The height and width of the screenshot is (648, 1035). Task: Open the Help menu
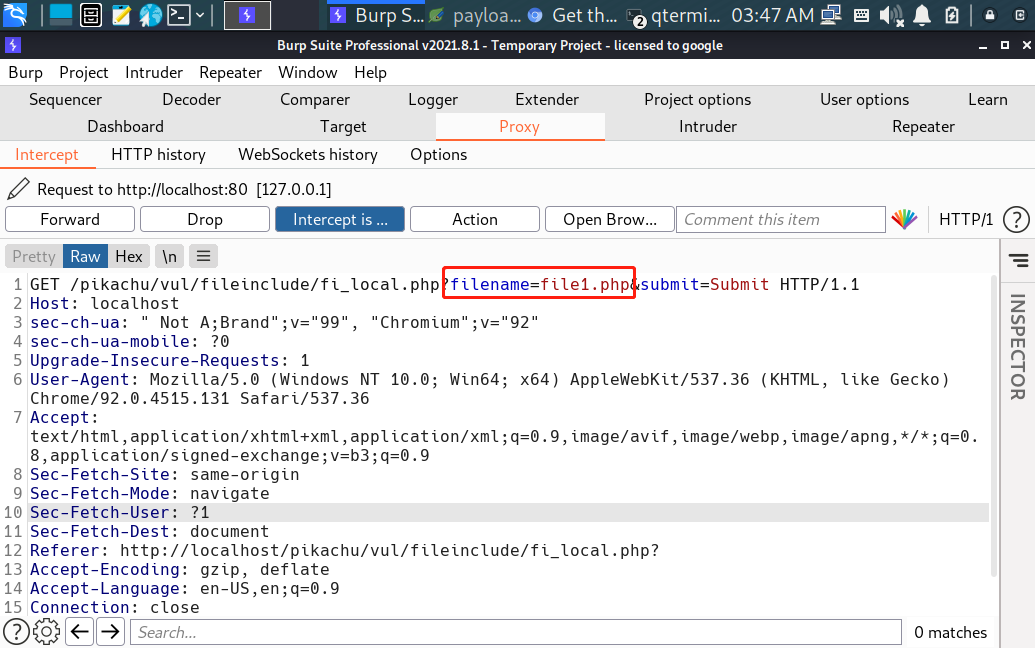click(370, 73)
